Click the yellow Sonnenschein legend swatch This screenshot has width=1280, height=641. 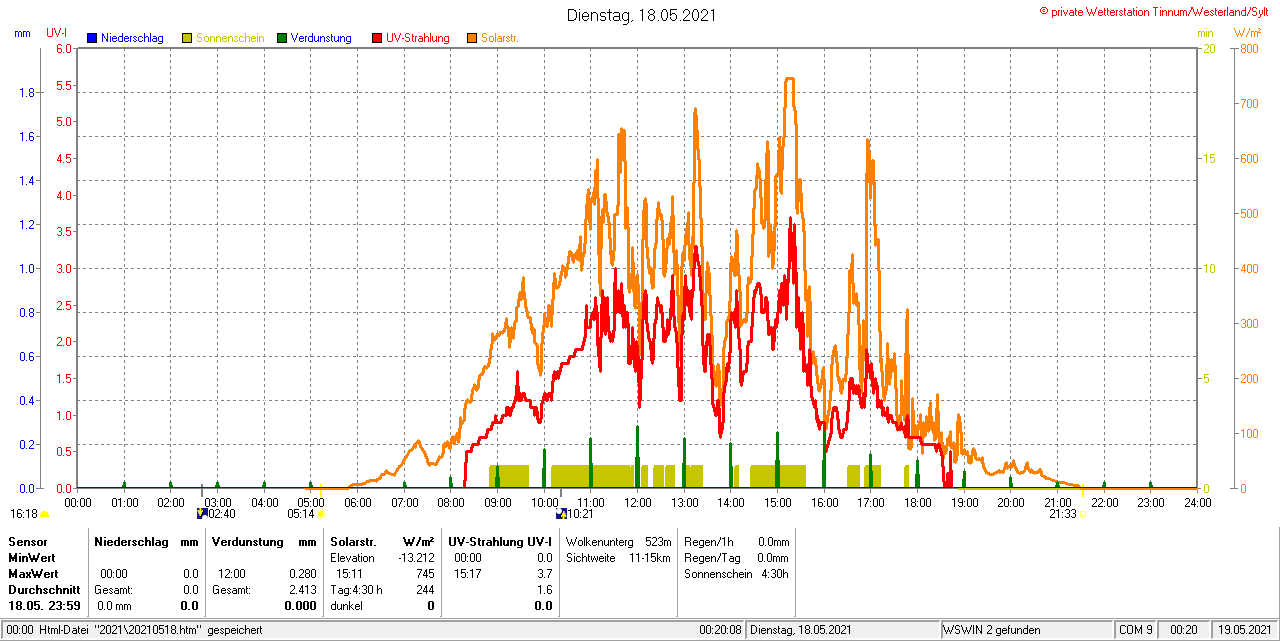187,38
